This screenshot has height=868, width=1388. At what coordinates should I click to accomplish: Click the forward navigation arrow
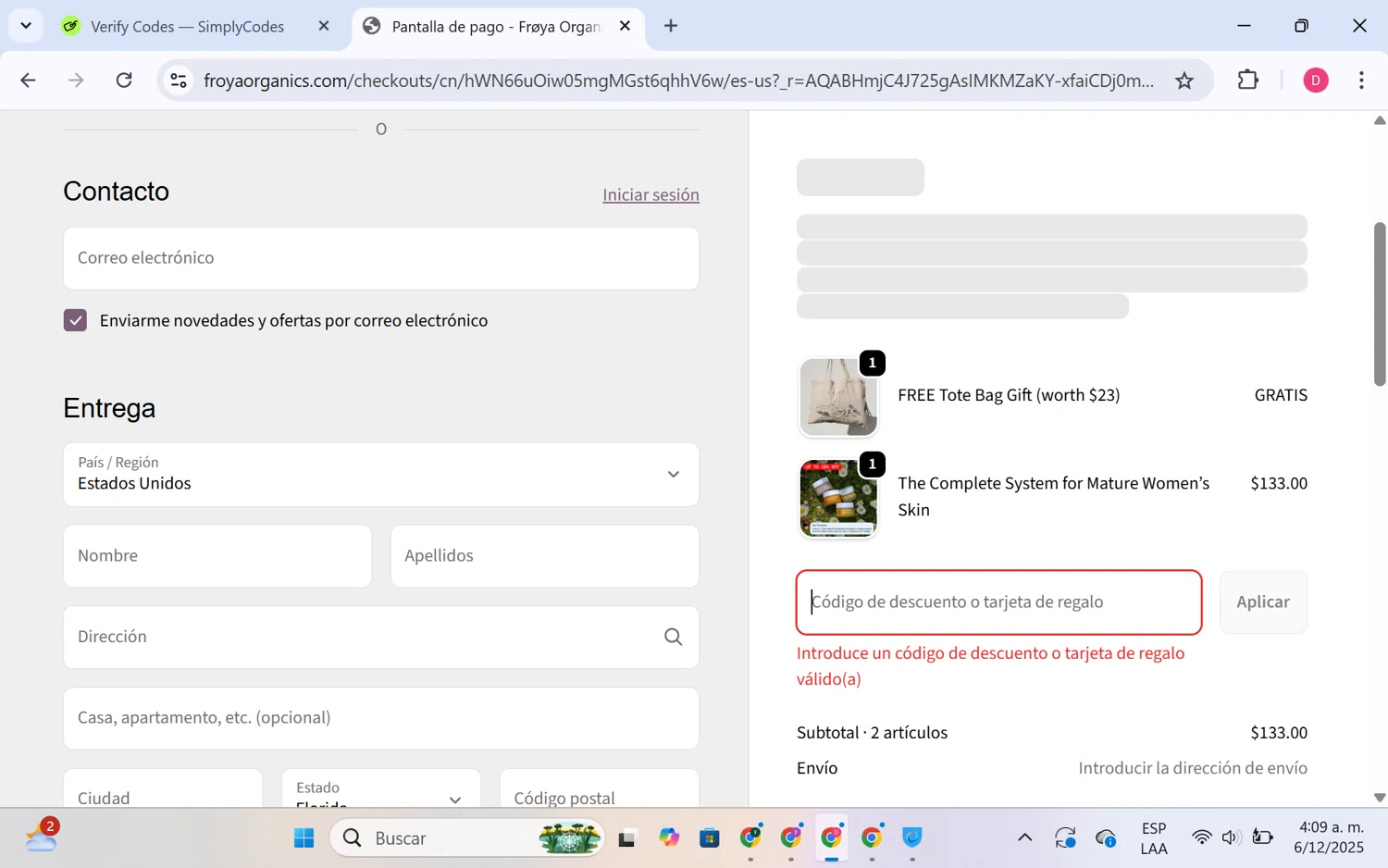coord(76,81)
